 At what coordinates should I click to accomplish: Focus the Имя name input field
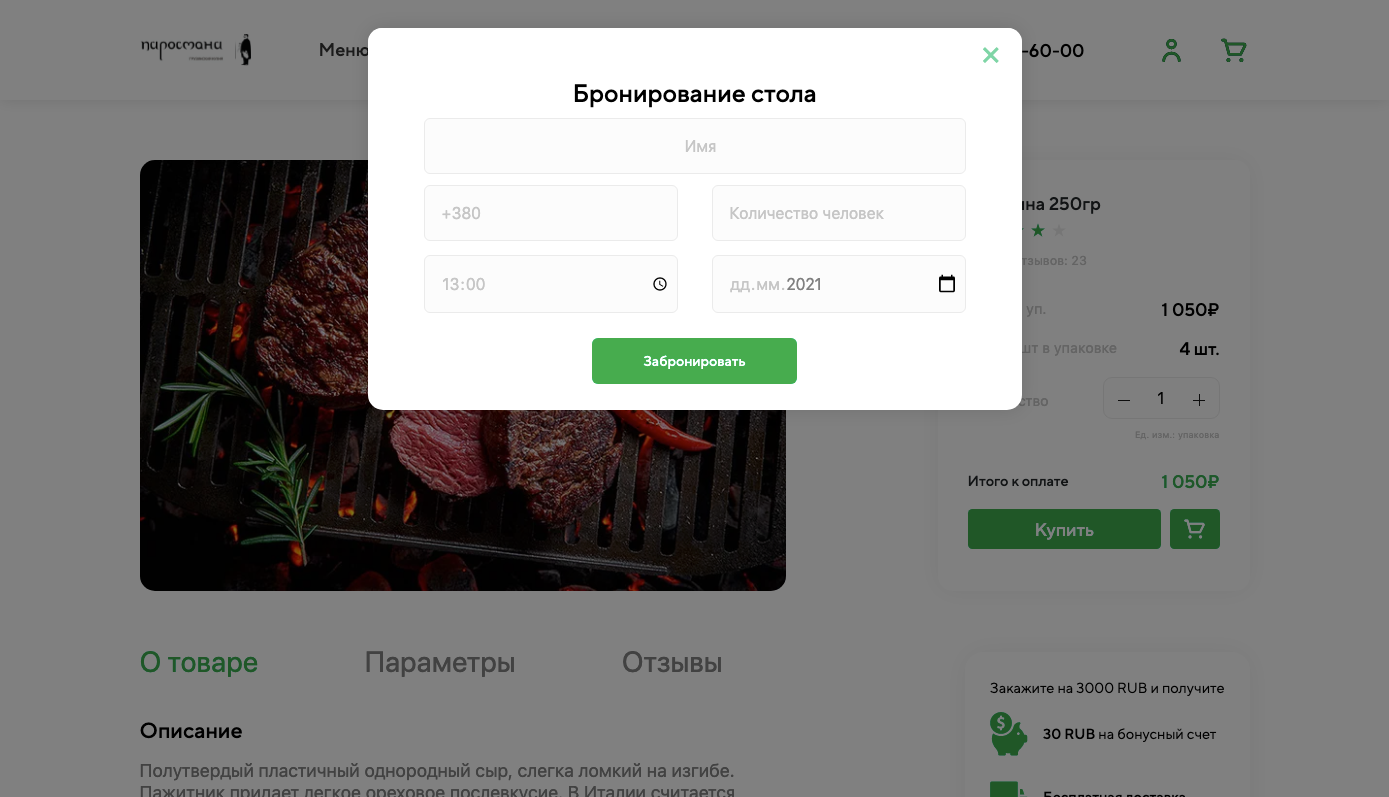[695, 146]
